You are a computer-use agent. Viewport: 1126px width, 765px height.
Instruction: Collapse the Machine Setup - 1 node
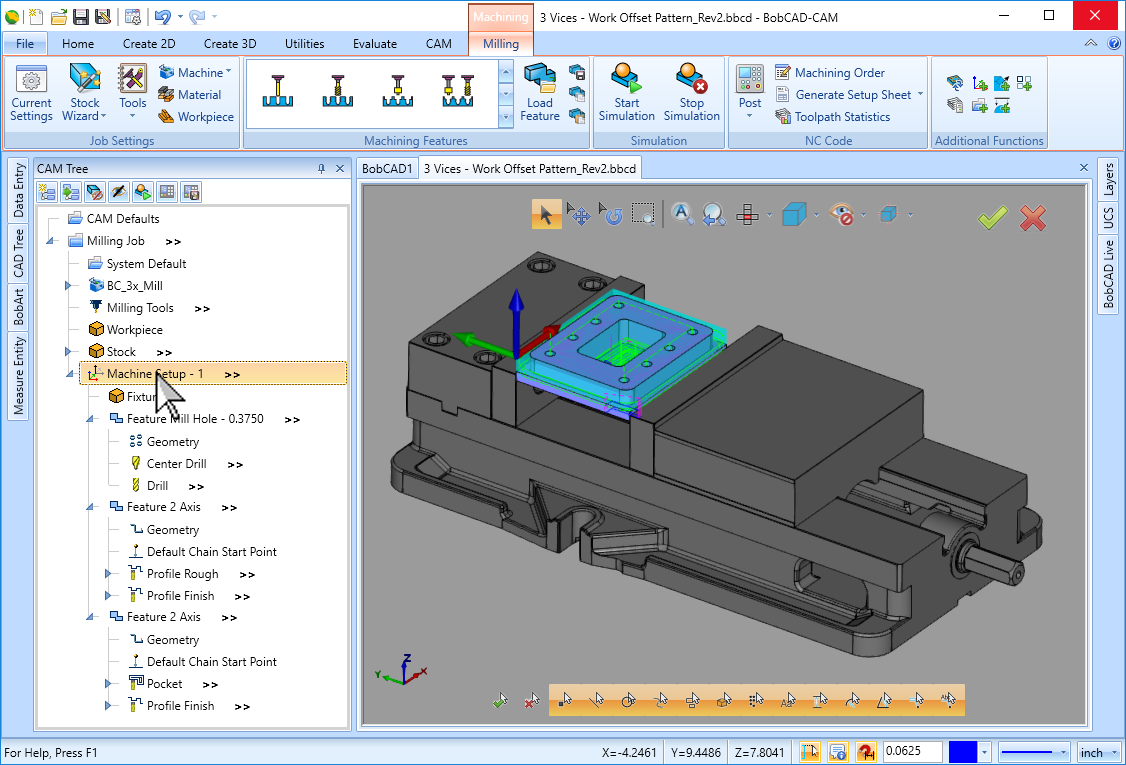(70, 374)
